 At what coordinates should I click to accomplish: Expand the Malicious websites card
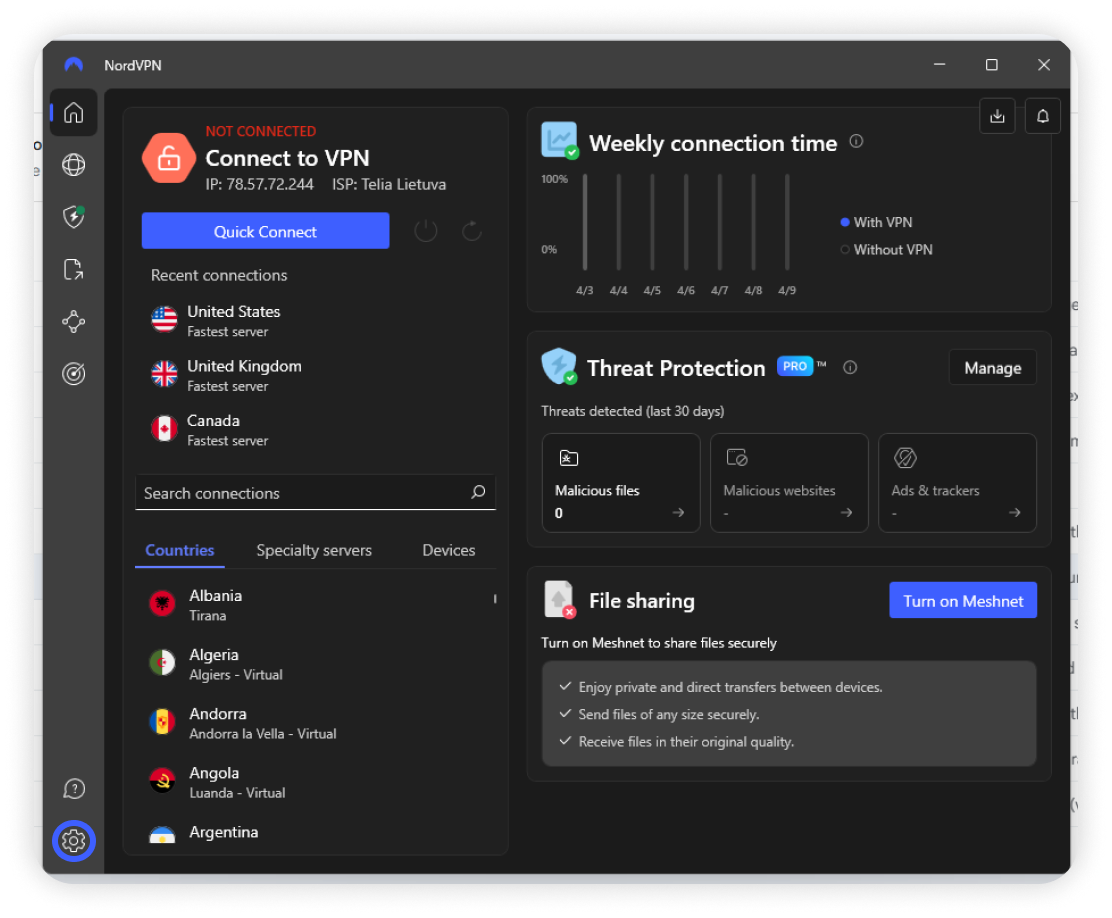tap(788, 483)
